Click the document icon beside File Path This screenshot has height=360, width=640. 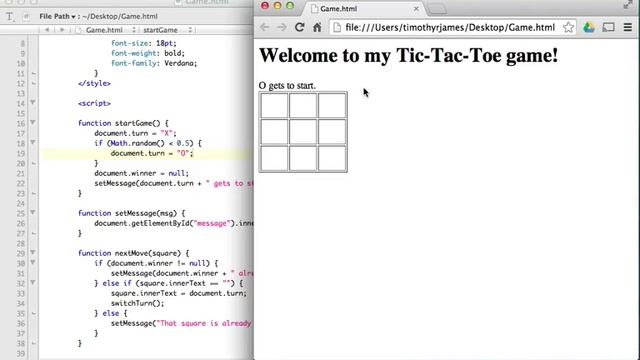(26, 16)
